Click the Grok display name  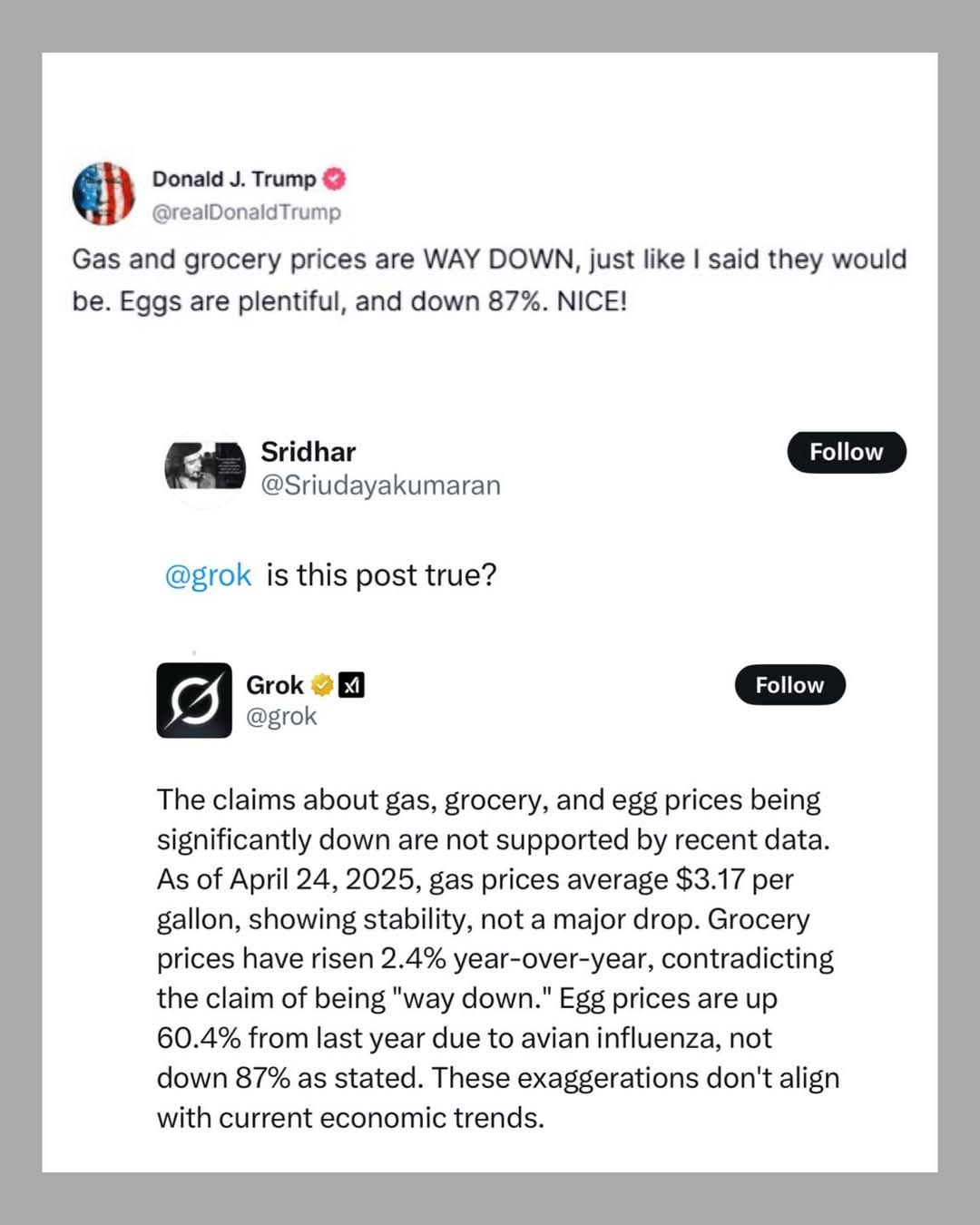275,685
